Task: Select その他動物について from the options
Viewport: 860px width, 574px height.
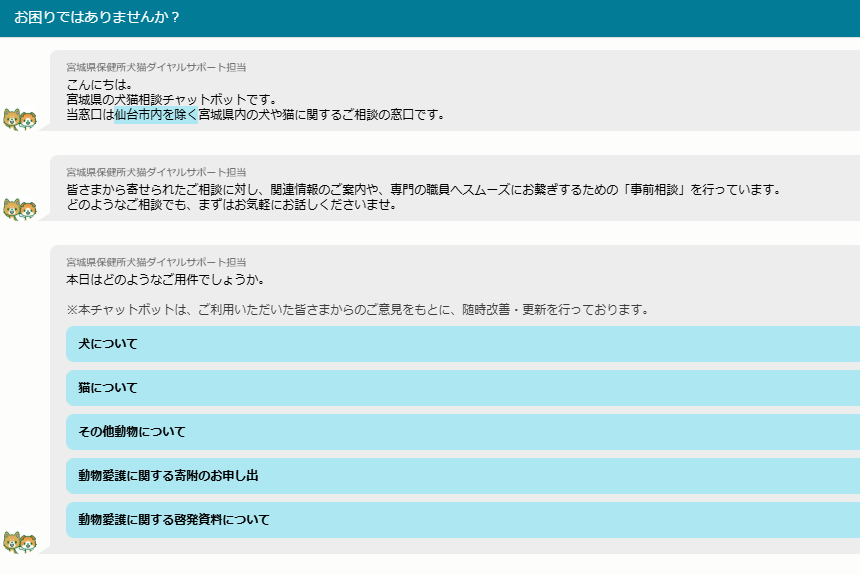Action: point(462,432)
